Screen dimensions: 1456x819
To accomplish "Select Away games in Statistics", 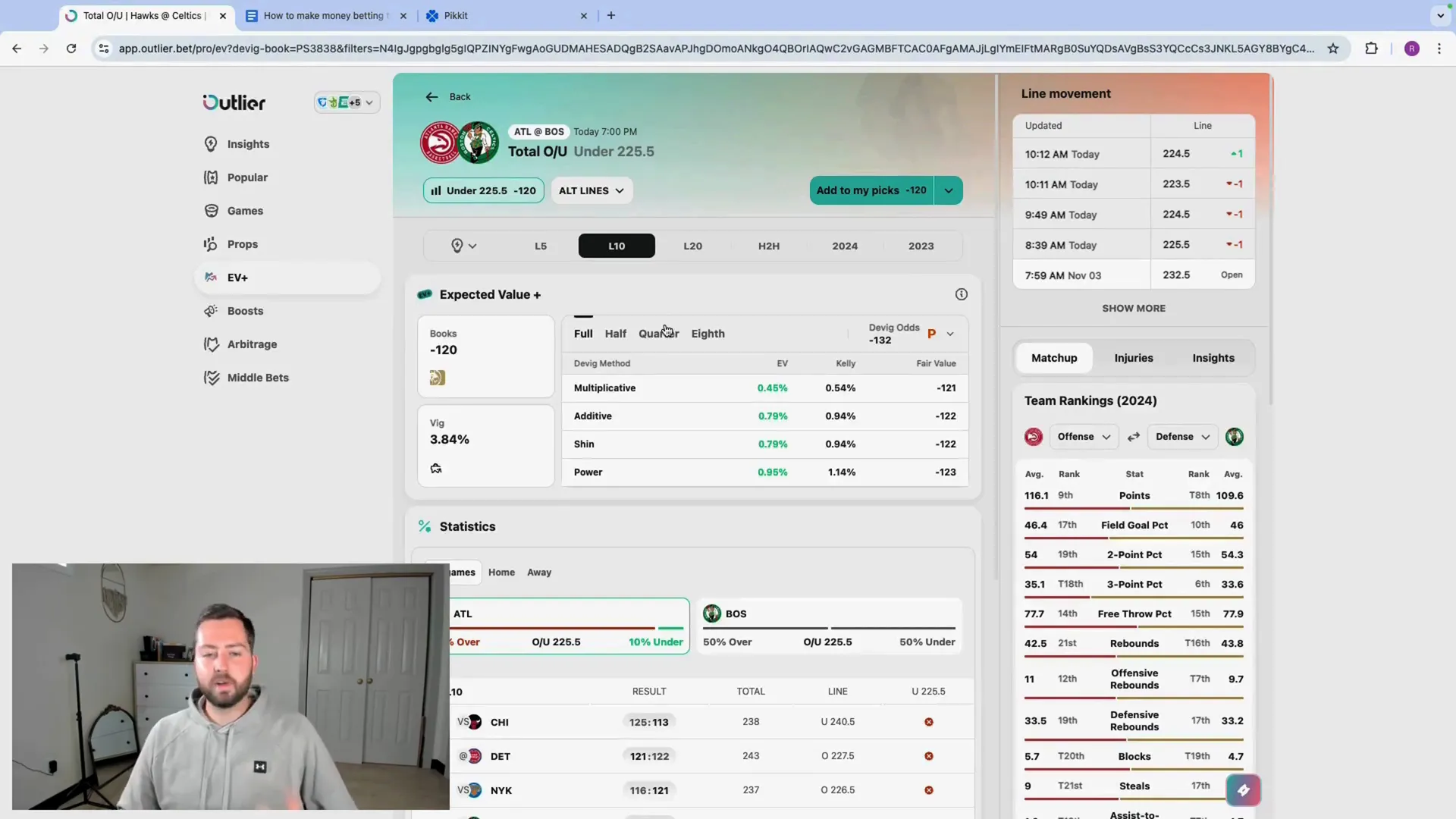I will click(x=539, y=573).
